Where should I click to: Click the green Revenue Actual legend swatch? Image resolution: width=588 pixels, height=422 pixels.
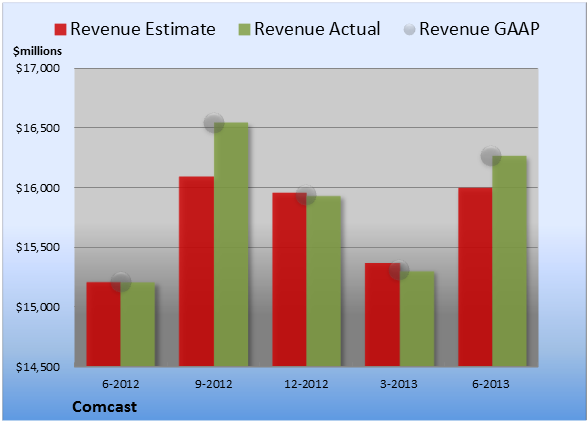point(244,29)
